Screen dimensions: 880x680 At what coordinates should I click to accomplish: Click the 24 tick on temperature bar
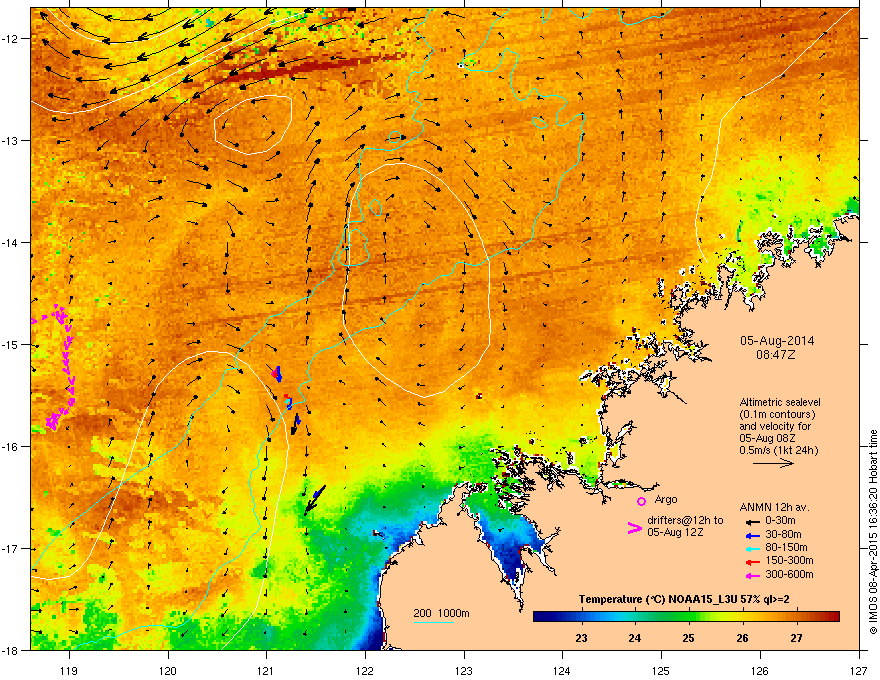coord(635,638)
